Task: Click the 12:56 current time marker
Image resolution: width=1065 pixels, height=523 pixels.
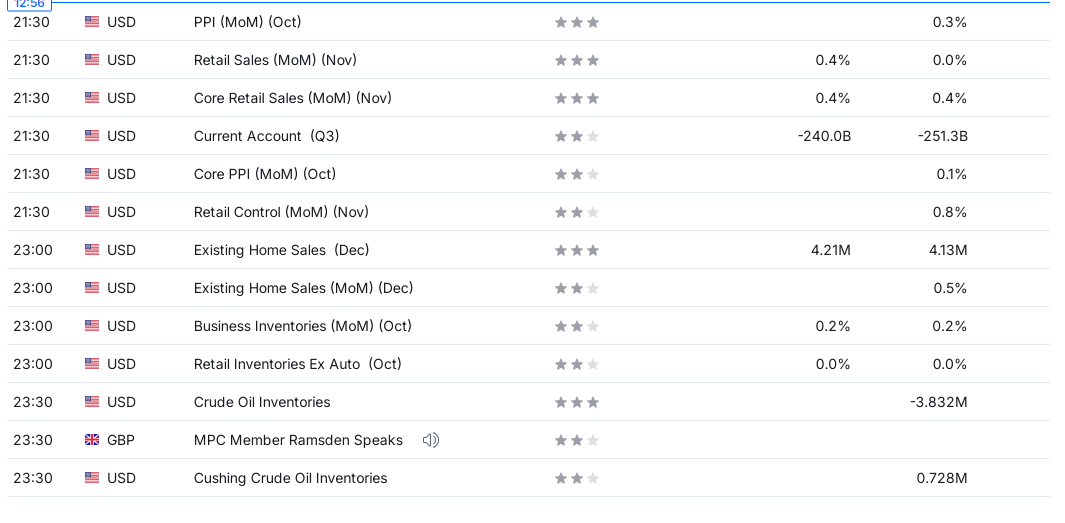Action: [x=29, y=4]
